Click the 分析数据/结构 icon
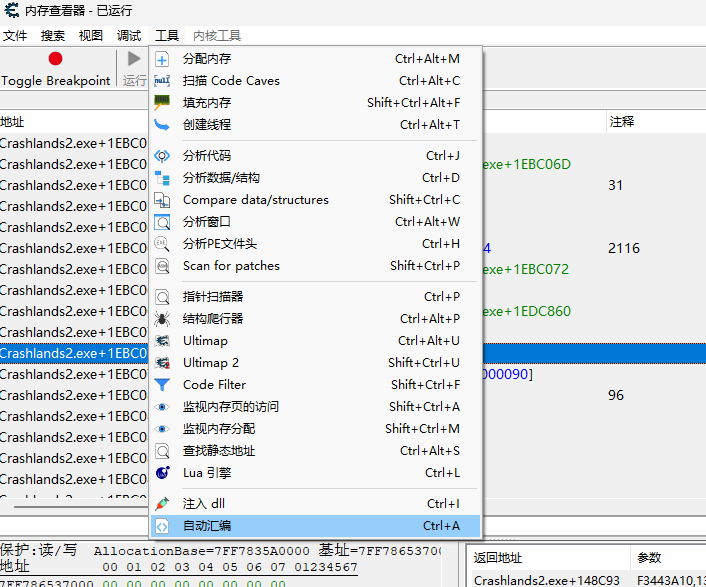The height and width of the screenshot is (587, 706). coord(162,178)
